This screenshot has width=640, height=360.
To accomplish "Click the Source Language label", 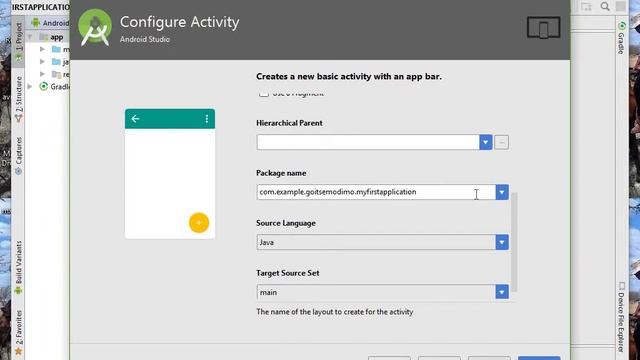I will pos(286,223).
